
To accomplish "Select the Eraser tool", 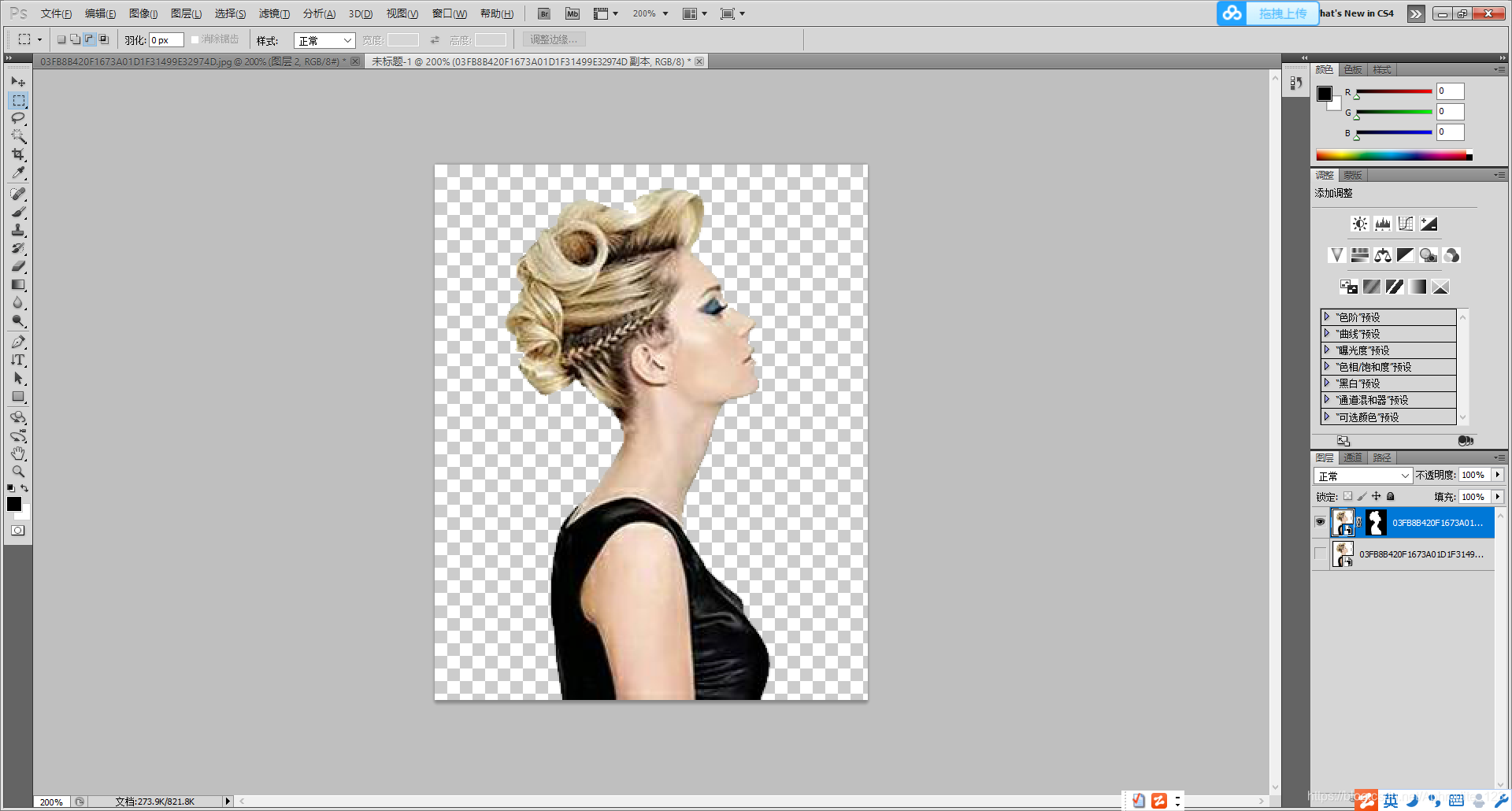I will click(18, 266).
